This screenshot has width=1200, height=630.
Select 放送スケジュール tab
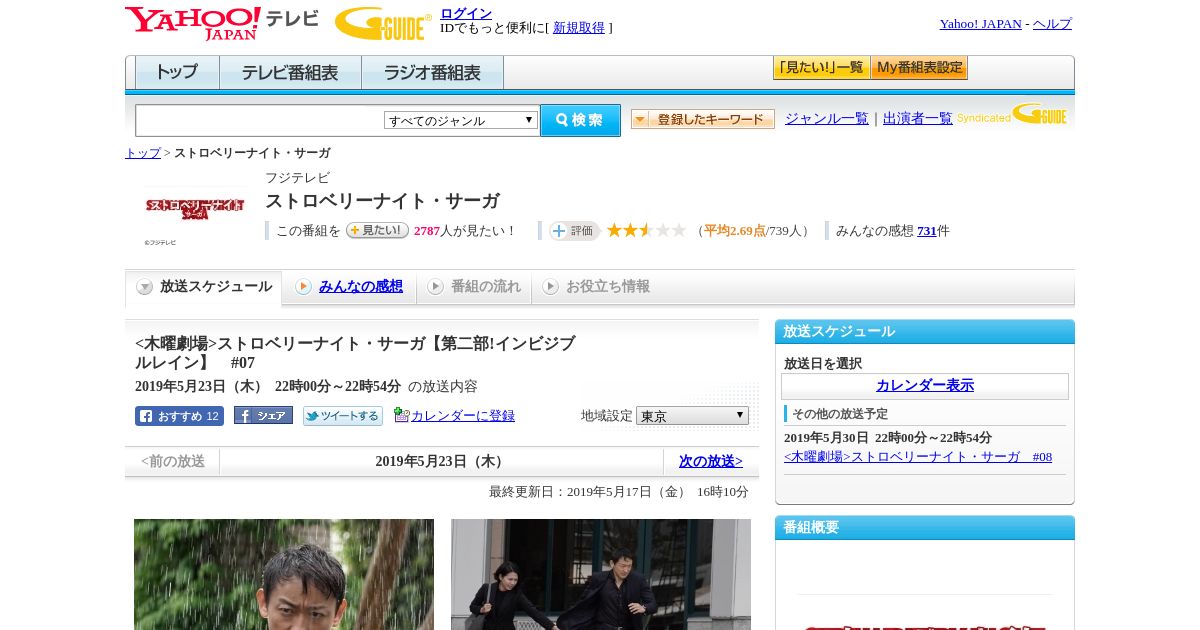[x=204, y=287]
